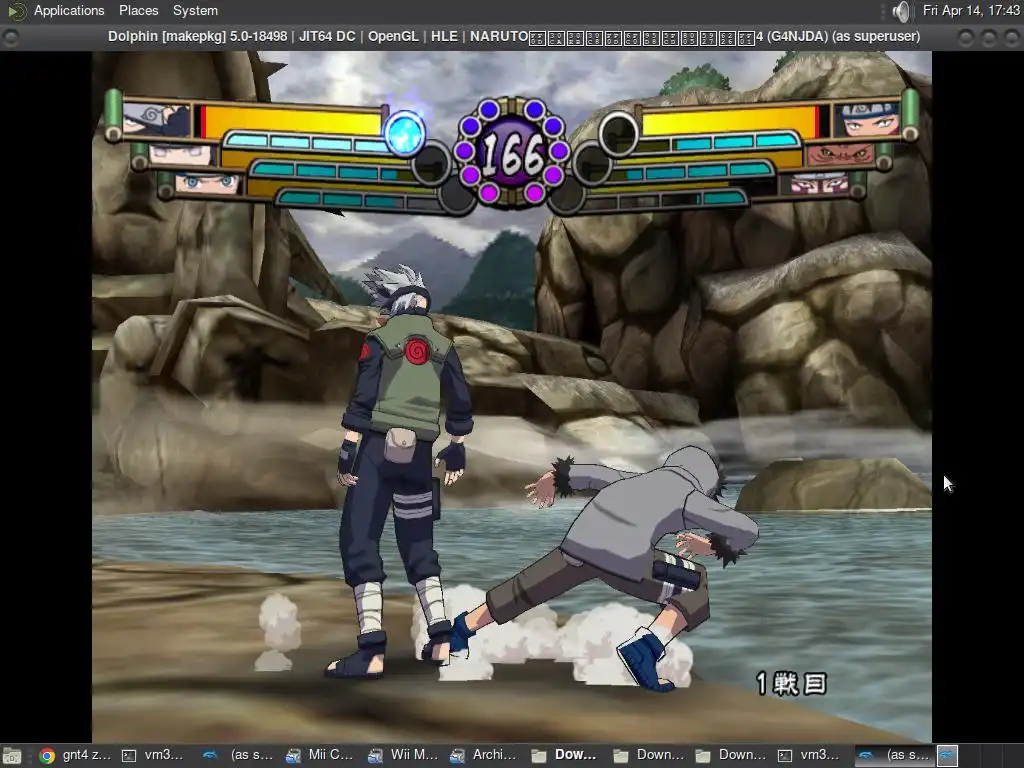Click the blue-eyed teammate portrait
Screen dimensions: 1024x768
click(x=208, y=184)
